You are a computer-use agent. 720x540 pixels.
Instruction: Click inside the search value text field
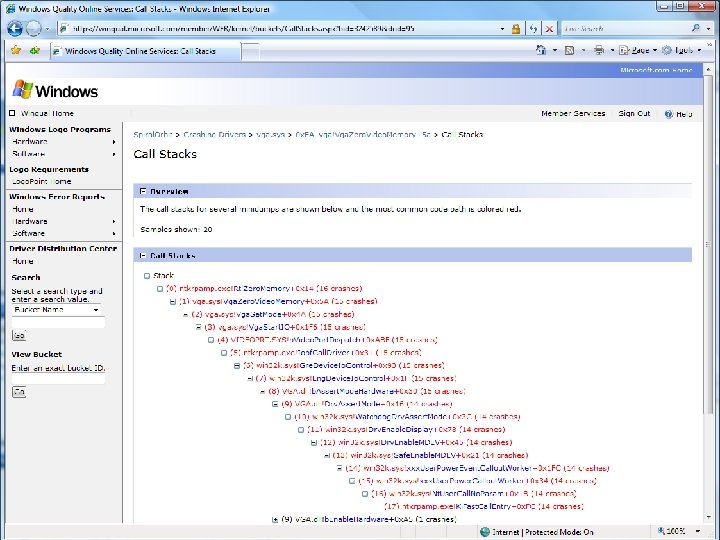pyautogui.click(x=58, y=322)
